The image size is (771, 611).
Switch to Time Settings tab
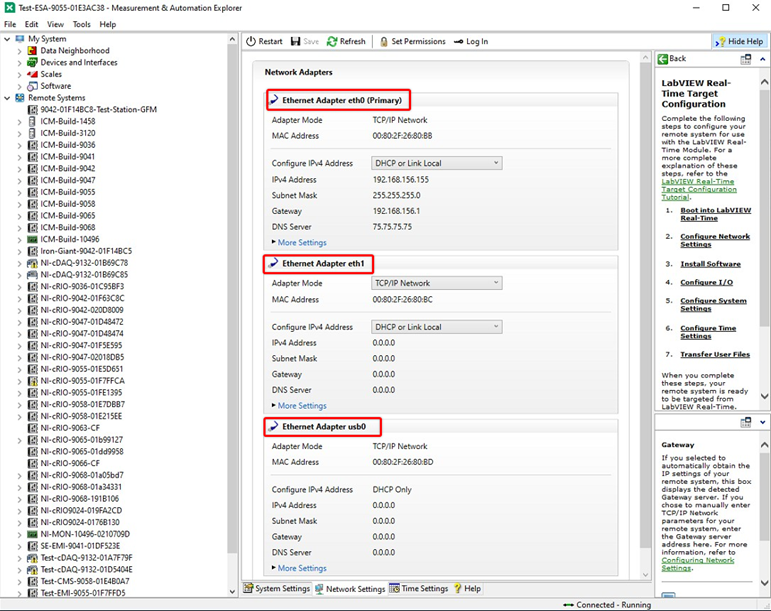click(419, 588)
